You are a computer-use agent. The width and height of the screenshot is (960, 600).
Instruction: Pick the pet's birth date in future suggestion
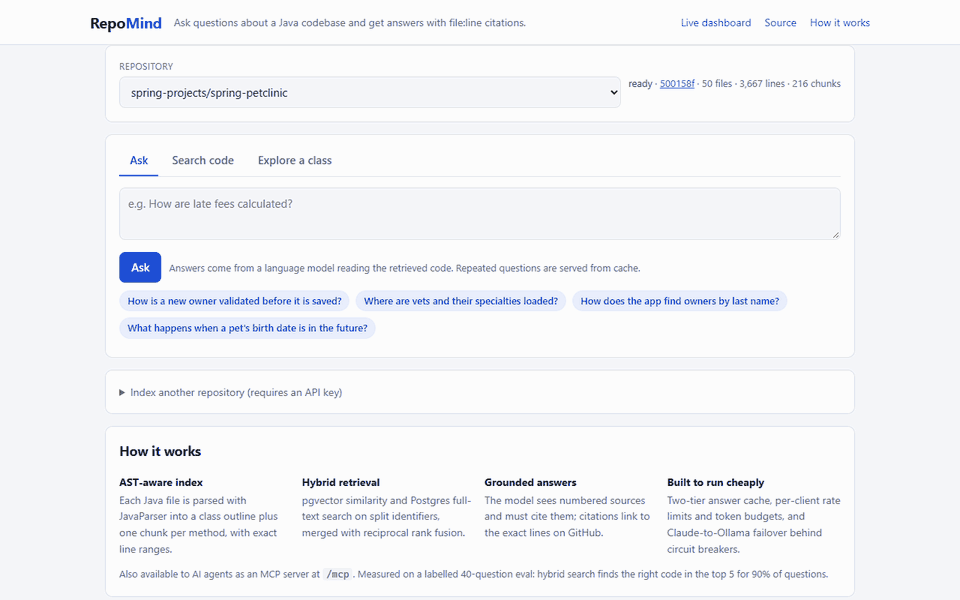pos(247,328)
